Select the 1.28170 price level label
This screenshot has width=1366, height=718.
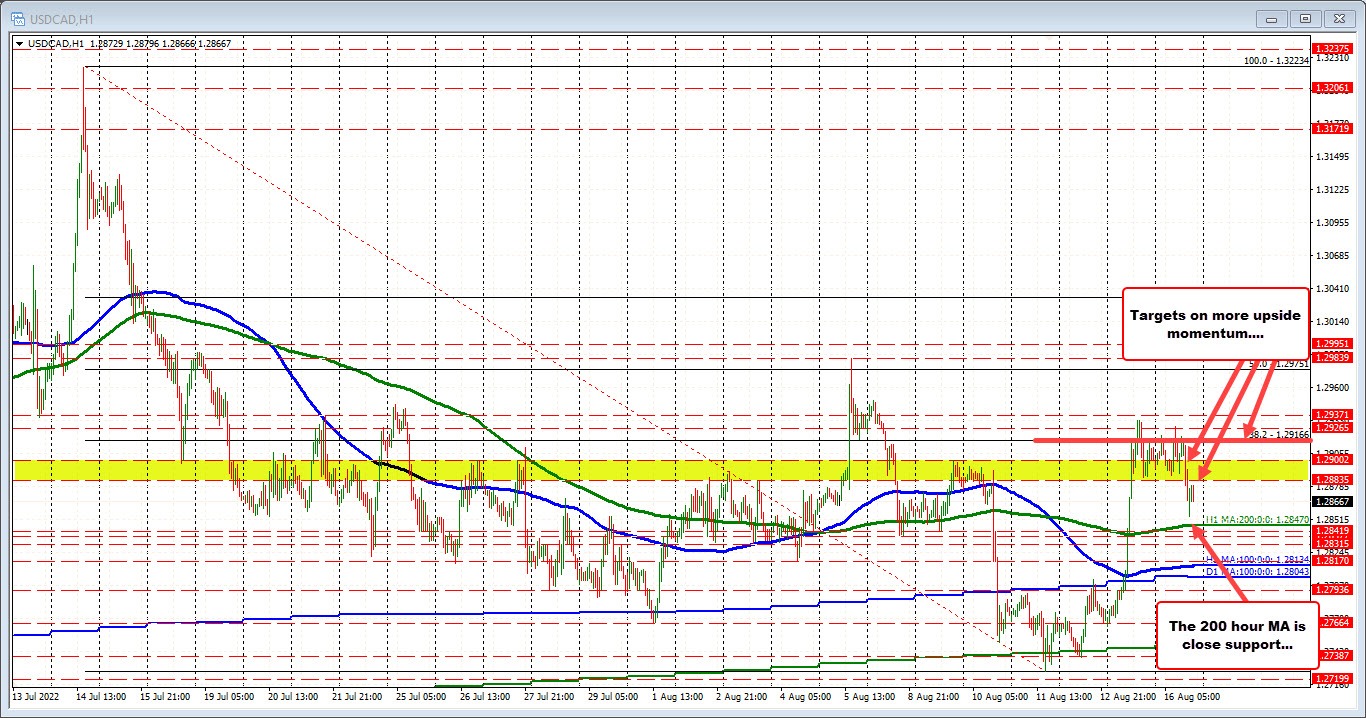click(1331, 561)
